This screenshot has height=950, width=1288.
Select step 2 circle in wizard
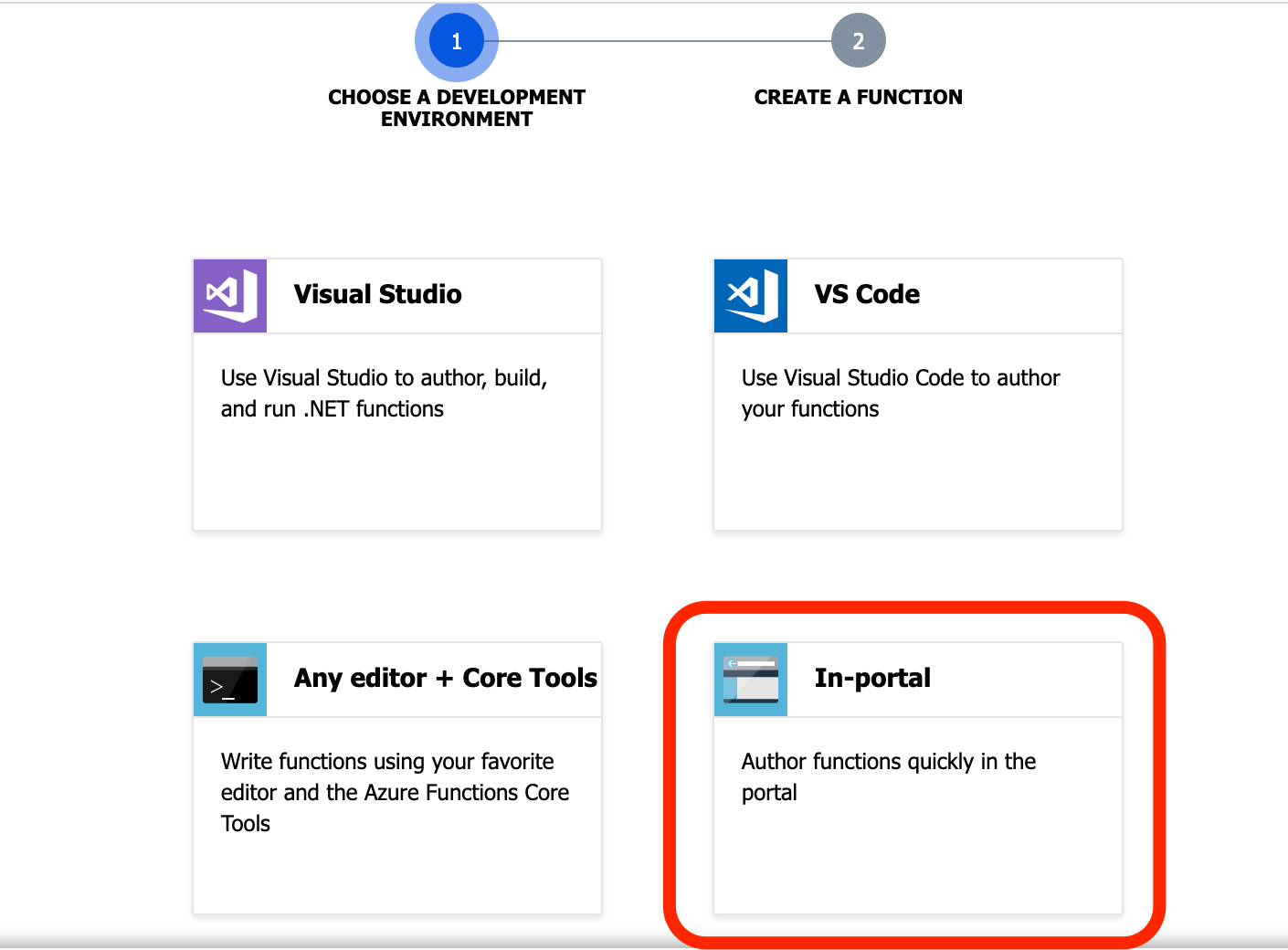(859, 41)
